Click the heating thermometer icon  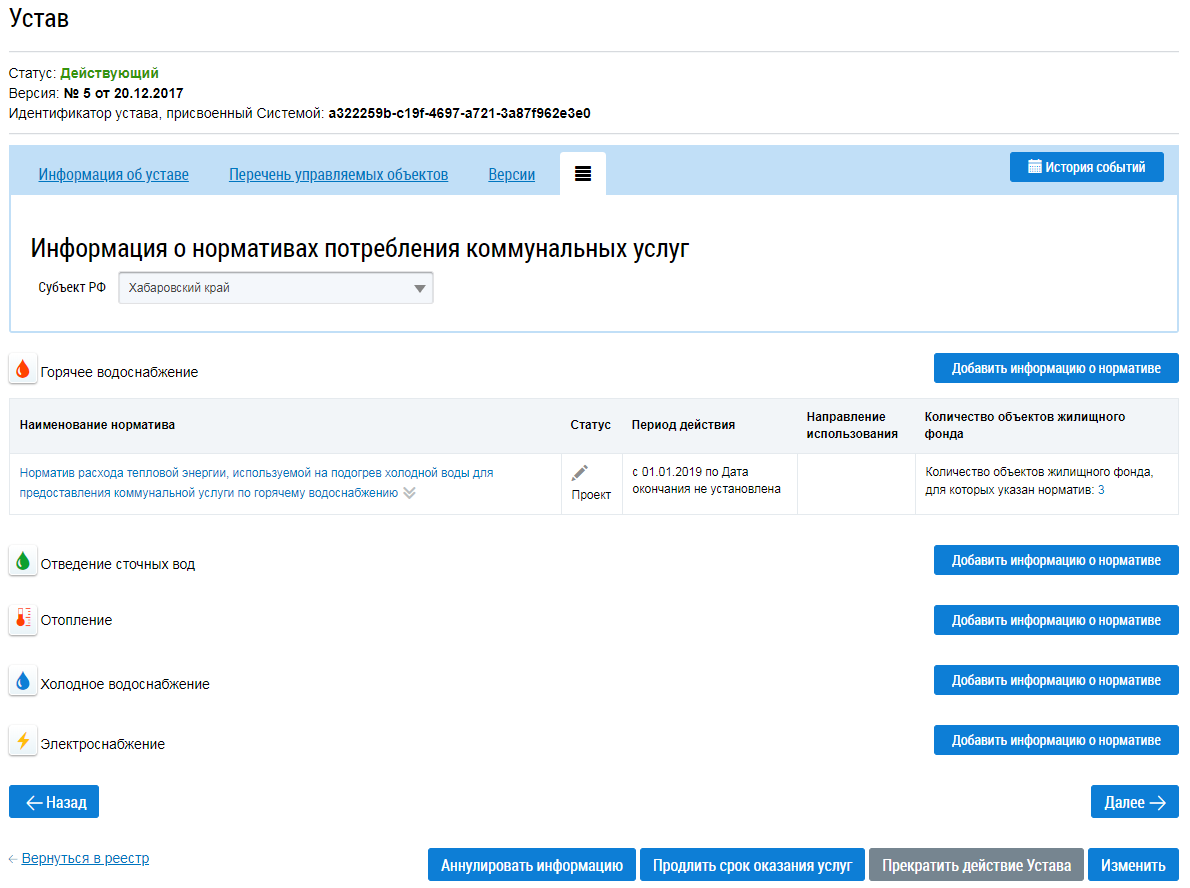23,619
